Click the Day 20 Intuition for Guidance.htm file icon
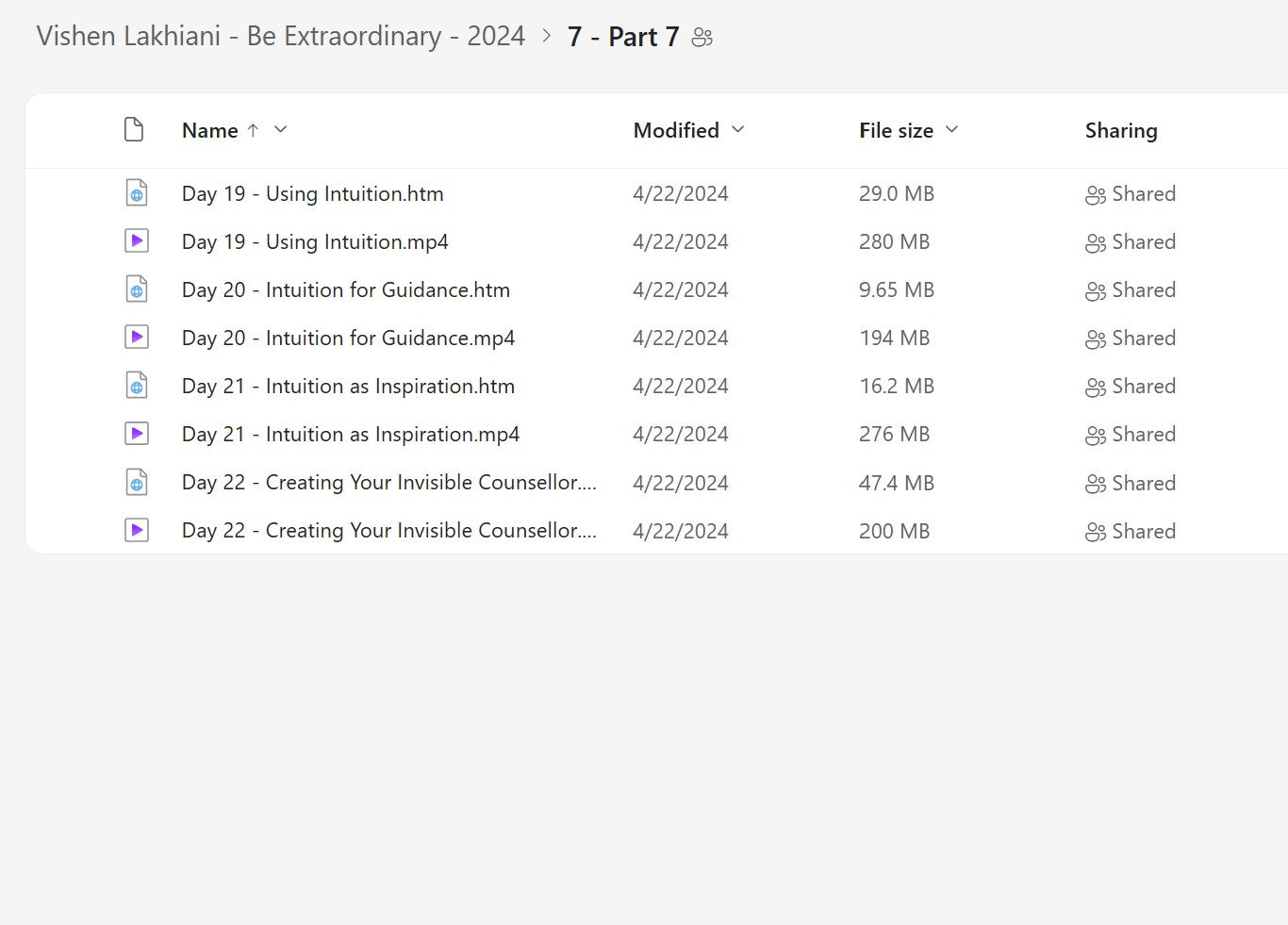This screenshot has height=925, width=1288. [137, 289]
